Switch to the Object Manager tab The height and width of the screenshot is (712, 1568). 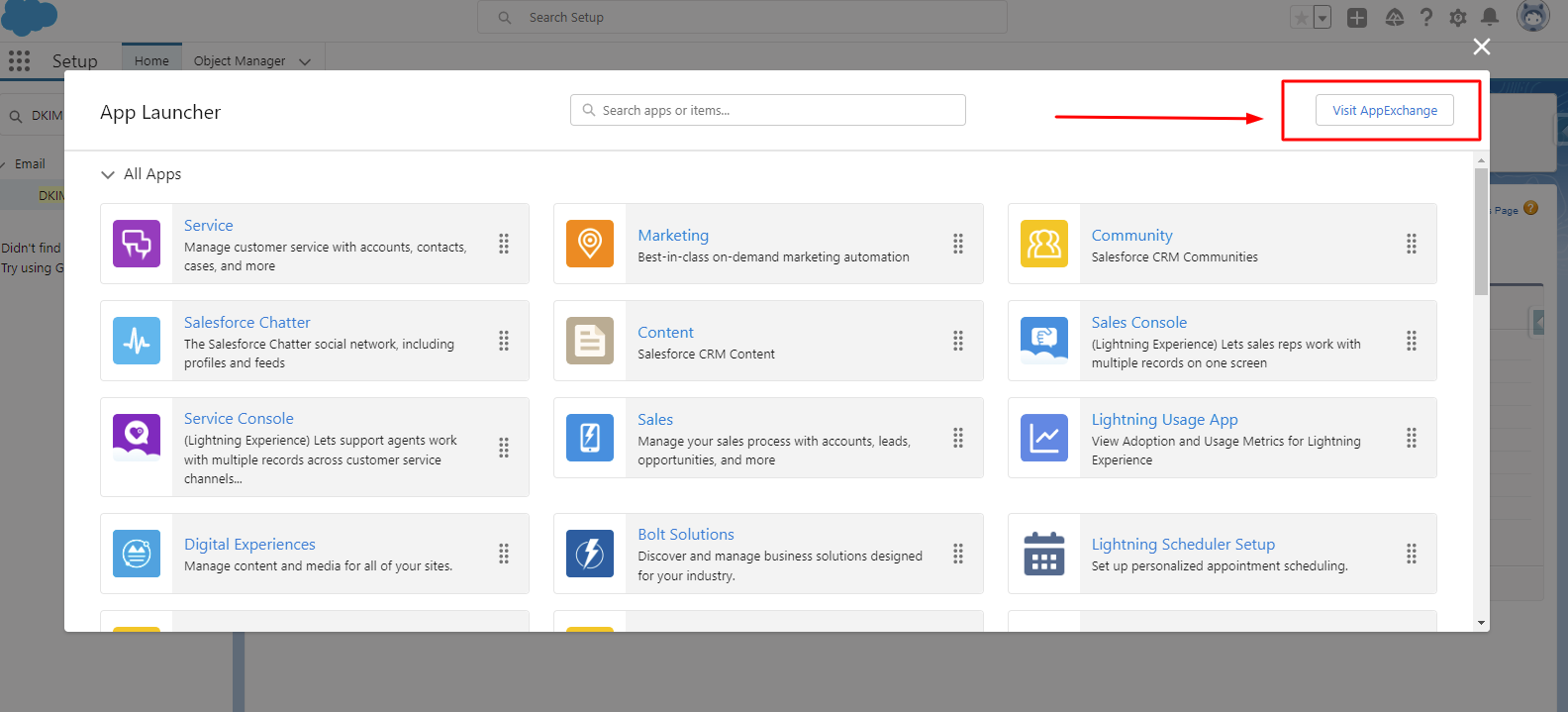click(240, 60)
